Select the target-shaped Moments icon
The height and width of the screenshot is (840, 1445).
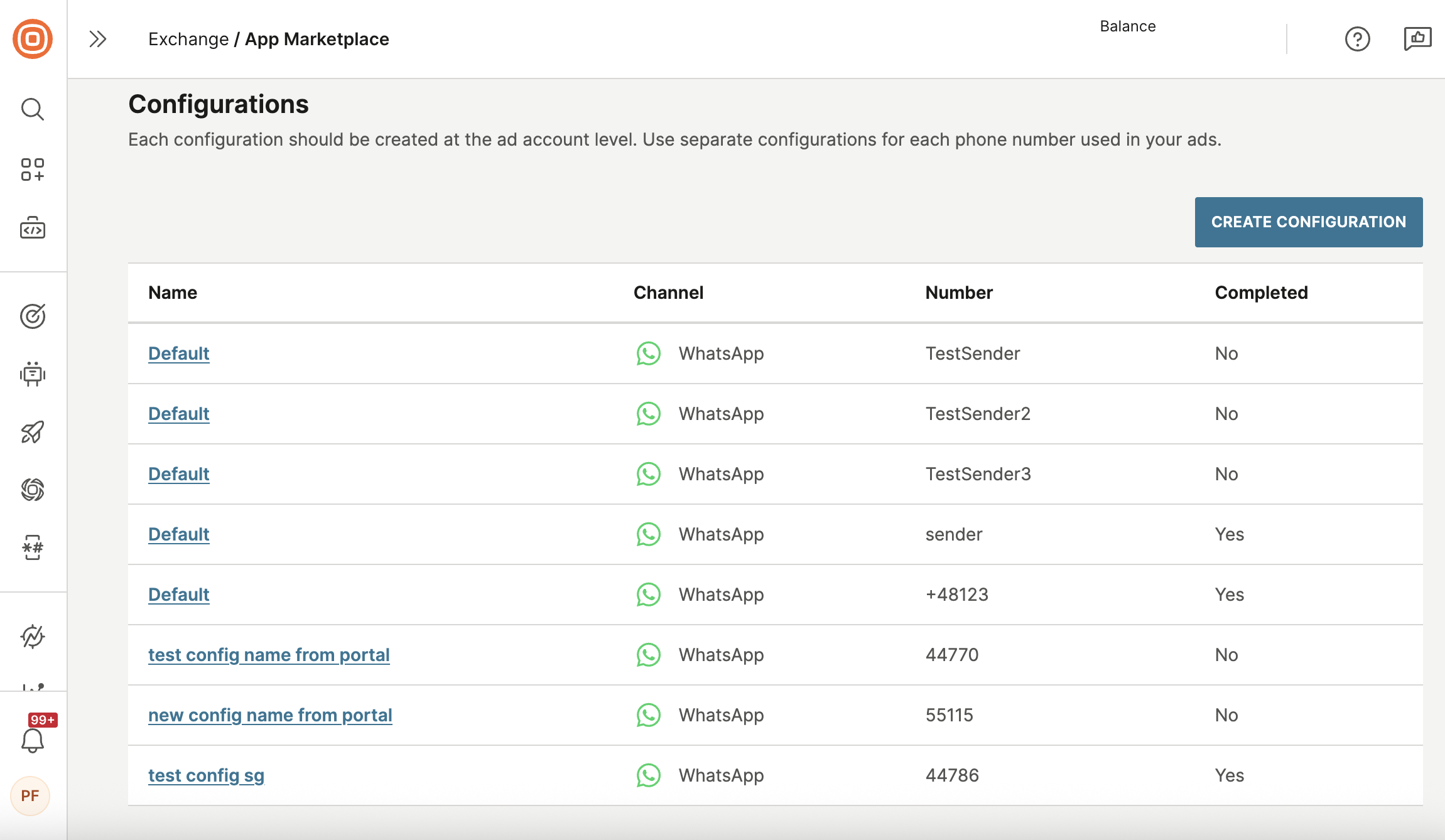click(x=32, y=316)
